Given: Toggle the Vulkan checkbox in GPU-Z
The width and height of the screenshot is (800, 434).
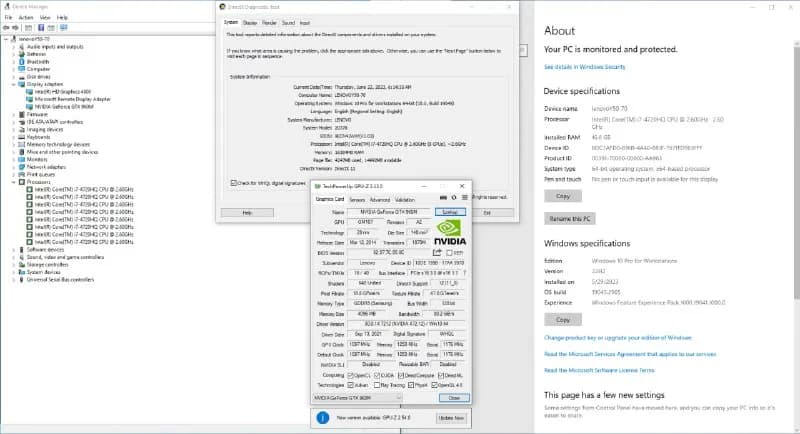Looking at the screenshot, I should [351, 386].
